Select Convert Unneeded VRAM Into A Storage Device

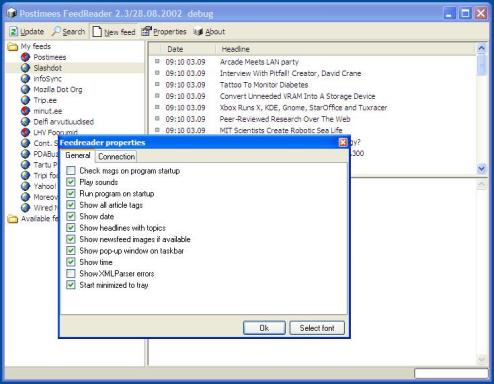pos(297,96)
